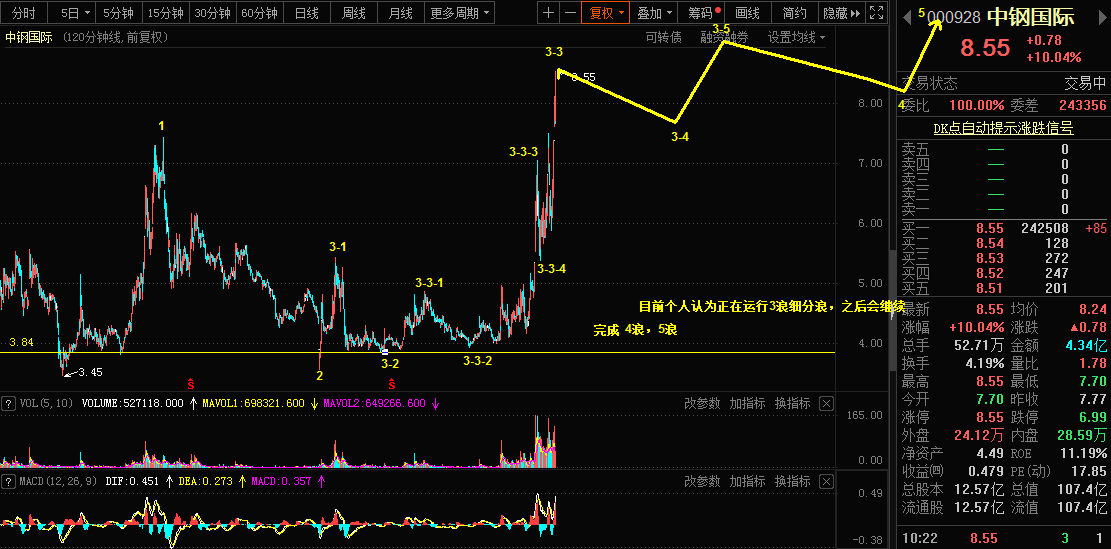Click the stock name 中钢国际 in quote header
Viewport: 1111px width, 549px height.
pyautogui.click(x=1031, y=18)
